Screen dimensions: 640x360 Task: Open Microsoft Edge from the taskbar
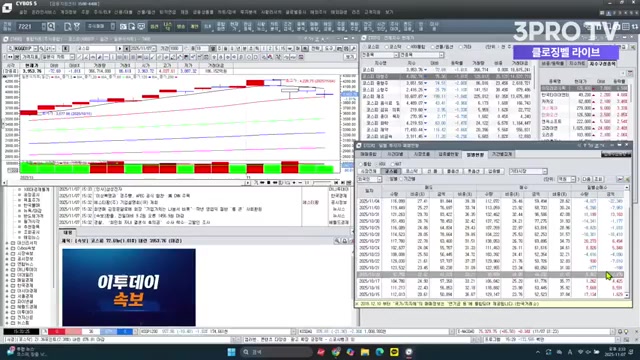point(380,352)
